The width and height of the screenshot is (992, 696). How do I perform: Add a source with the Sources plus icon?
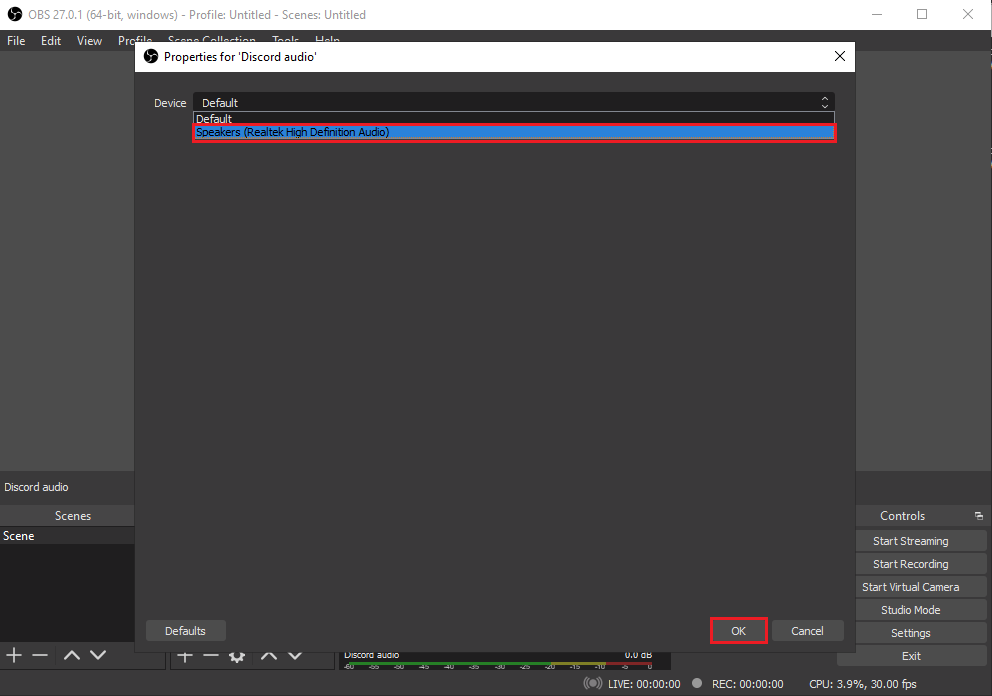point(185,656)
